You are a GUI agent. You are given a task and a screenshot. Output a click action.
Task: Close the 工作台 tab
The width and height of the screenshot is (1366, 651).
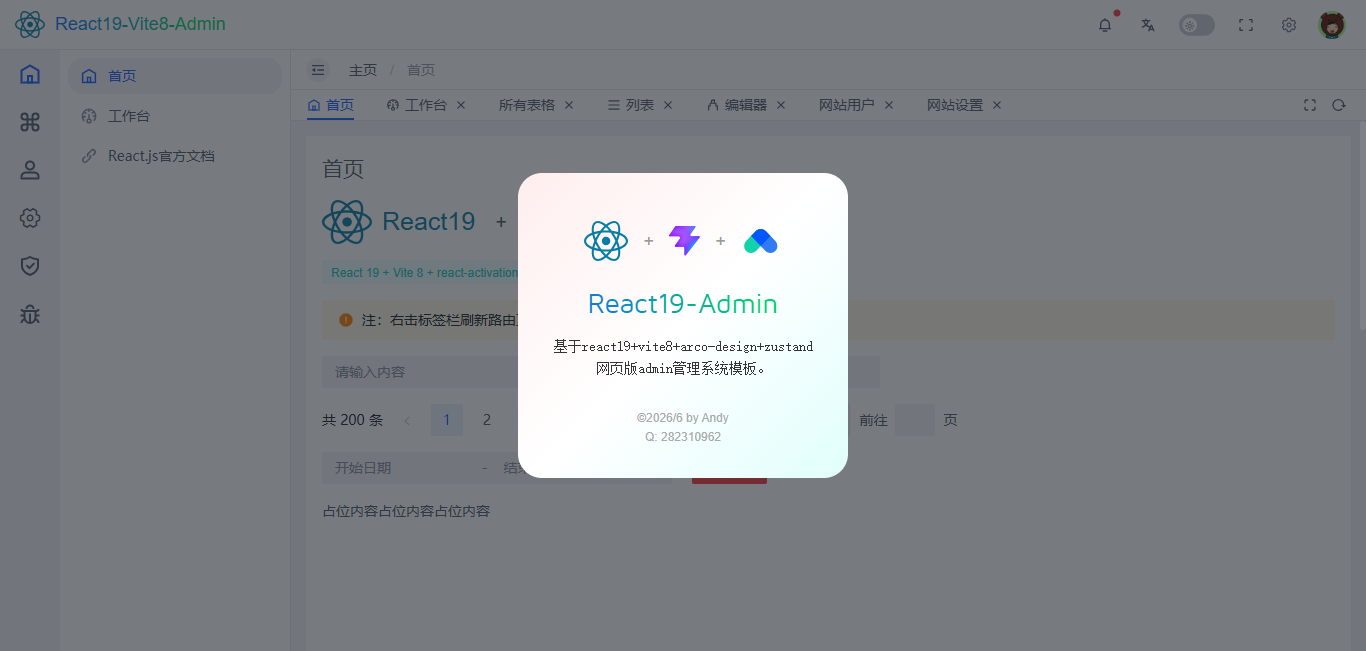coord(461,105)
